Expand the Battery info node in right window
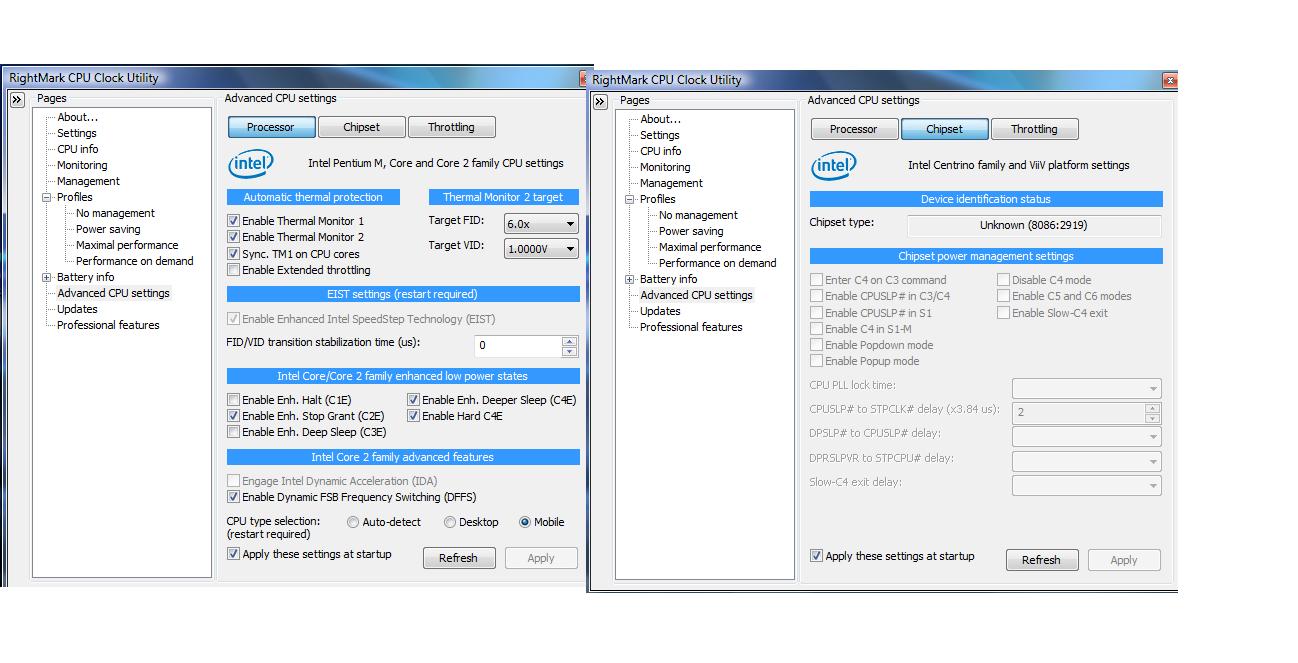1298x663 pixels. [629, 279]
